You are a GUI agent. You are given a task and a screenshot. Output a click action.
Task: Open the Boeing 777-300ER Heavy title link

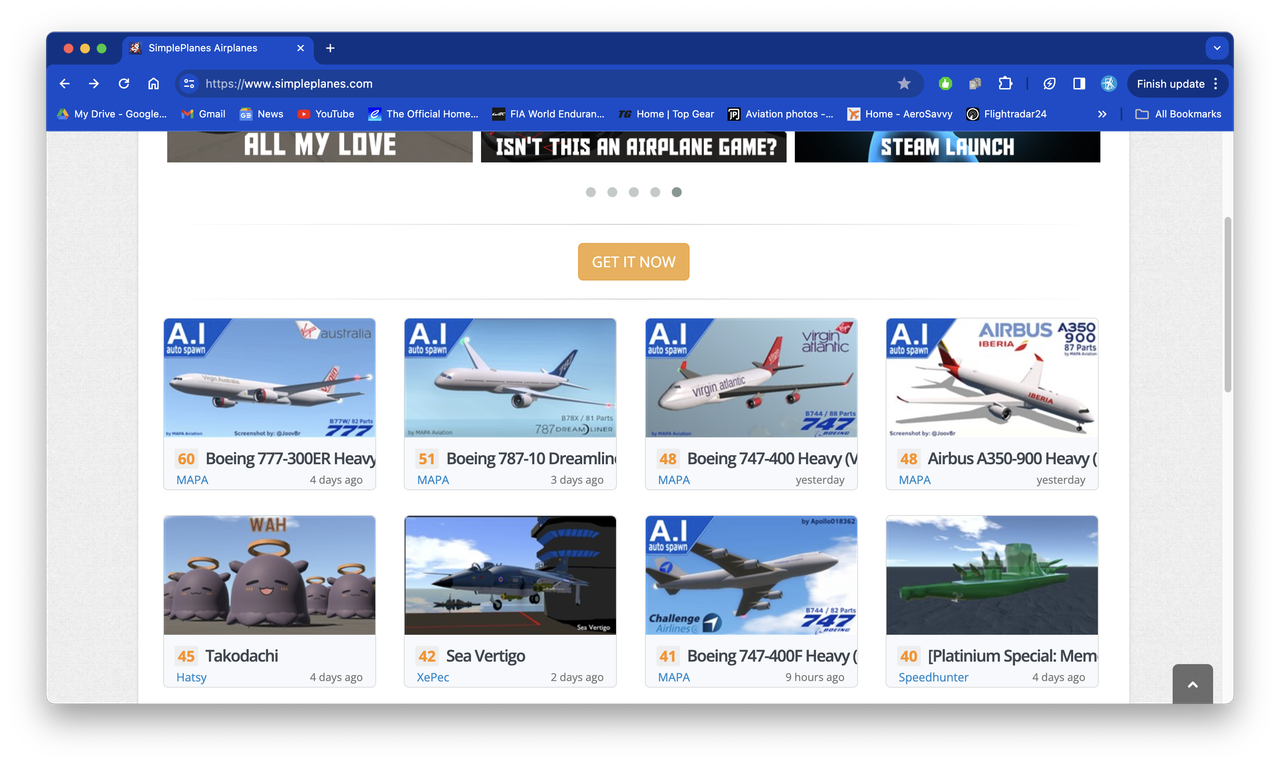click(x=290, y=459)
